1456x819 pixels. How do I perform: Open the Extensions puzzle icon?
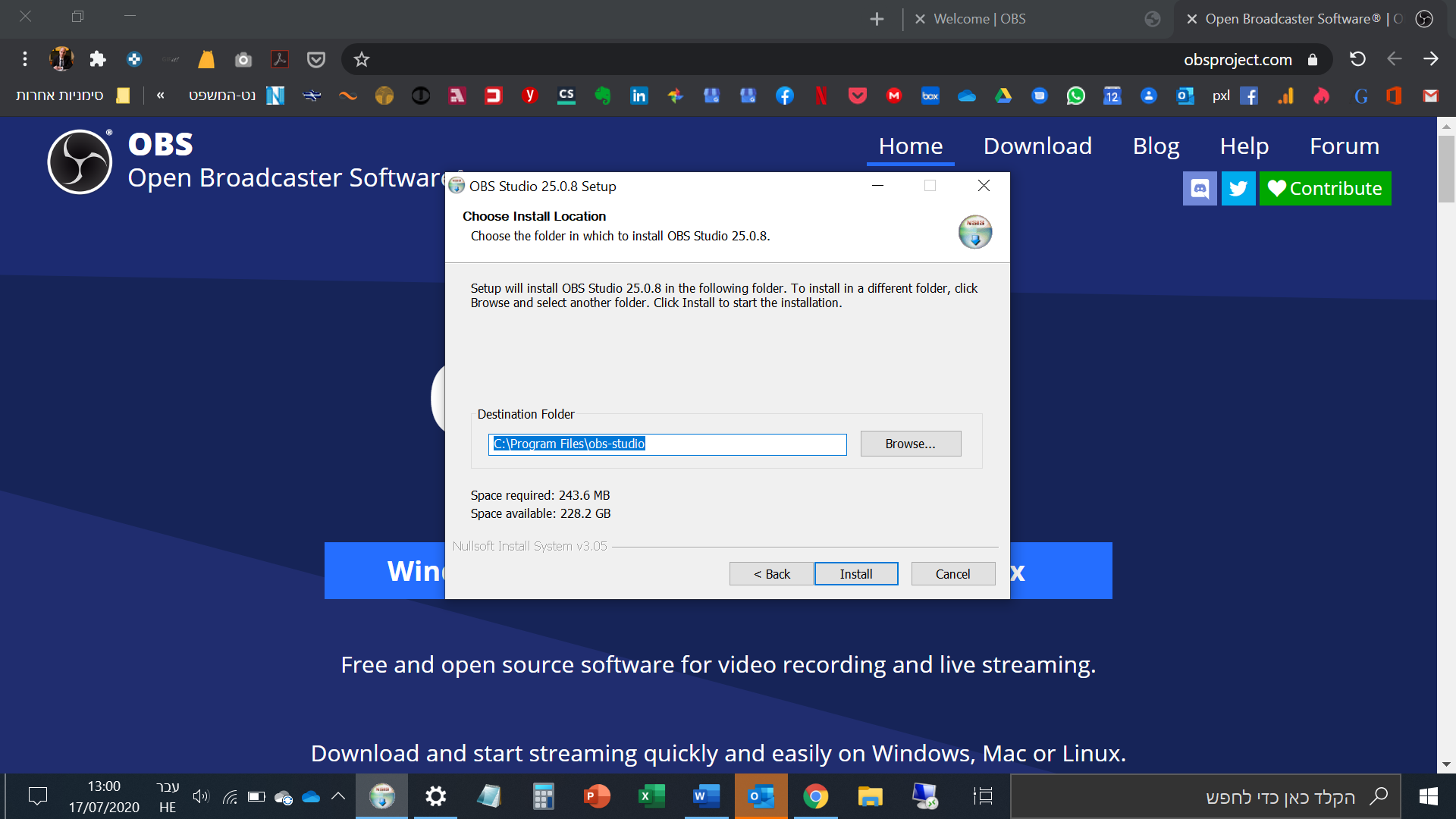(x=98, y=59)
